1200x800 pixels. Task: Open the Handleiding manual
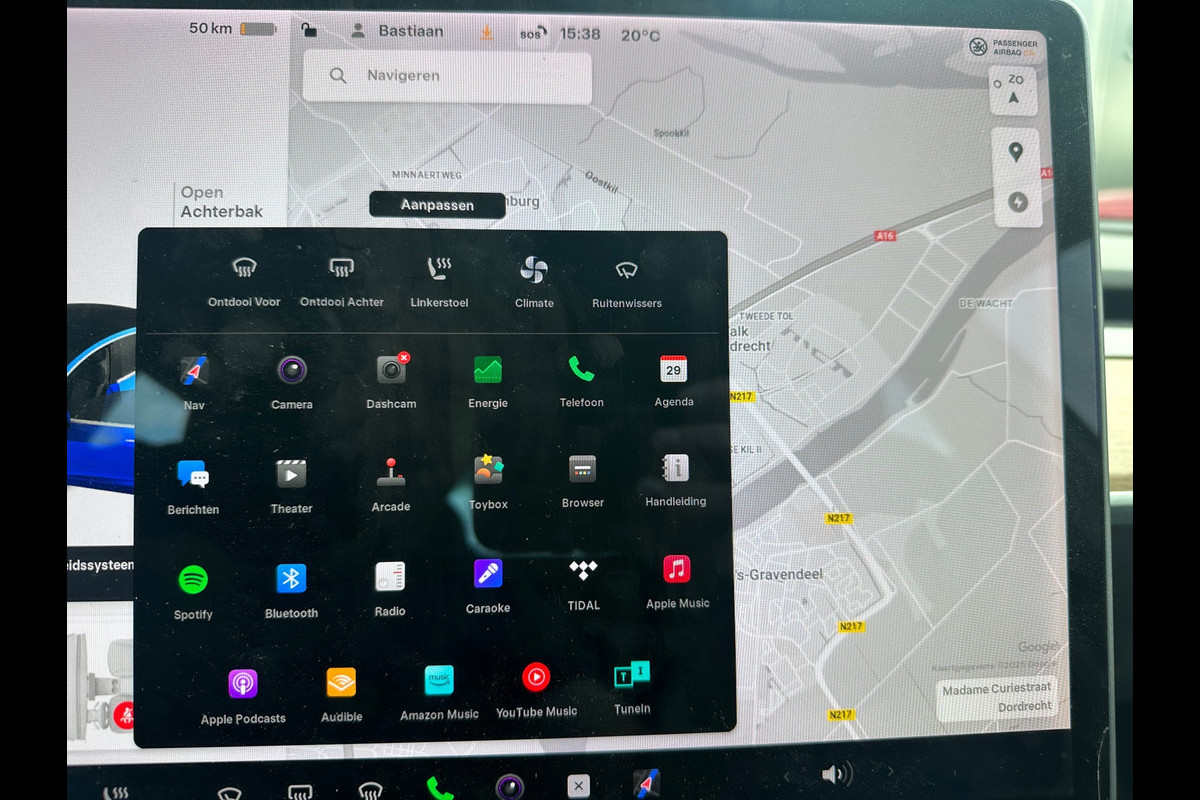click(x=675, y=480)
